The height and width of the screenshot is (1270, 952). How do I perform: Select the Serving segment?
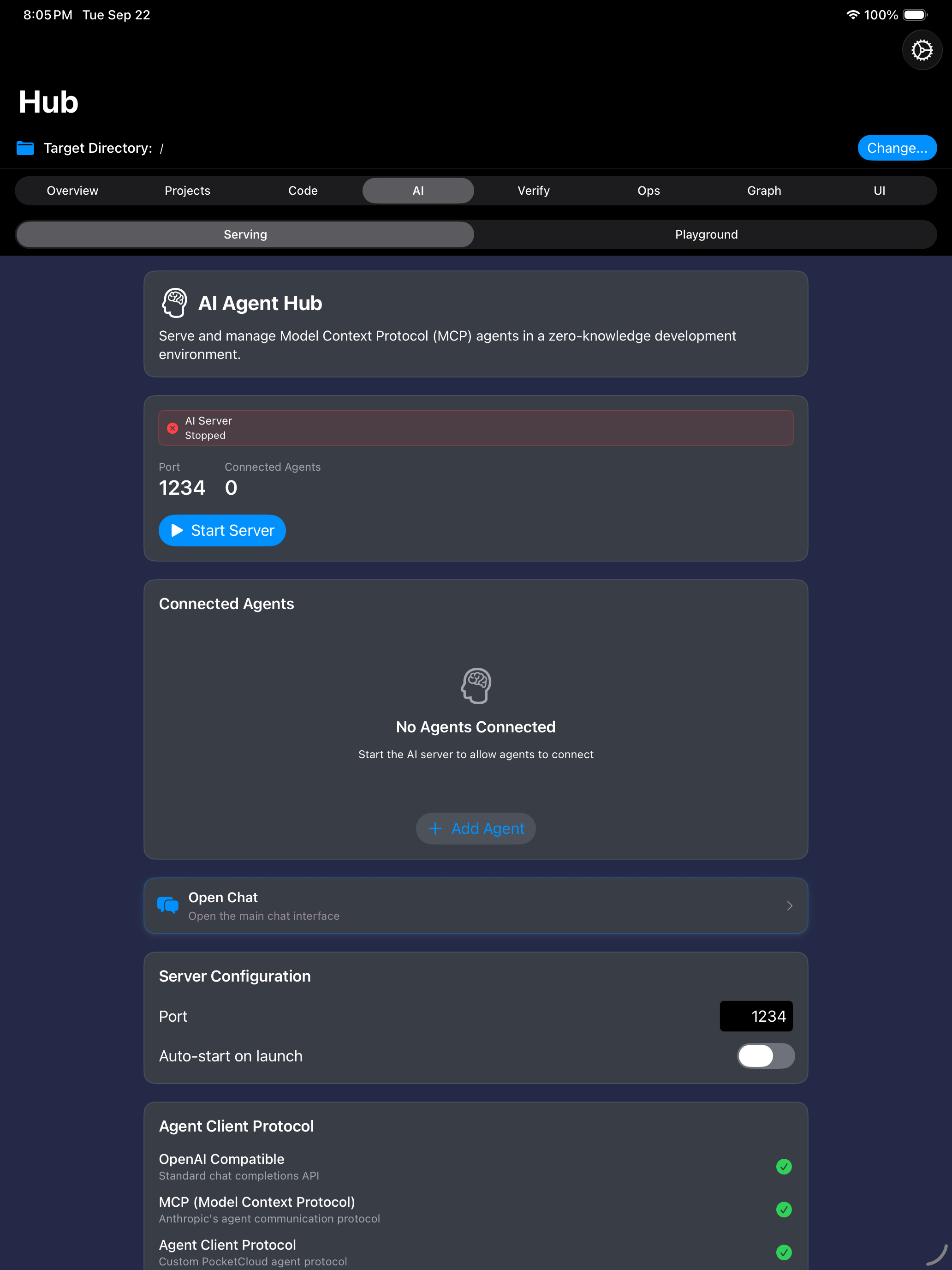tap(245, 234)
